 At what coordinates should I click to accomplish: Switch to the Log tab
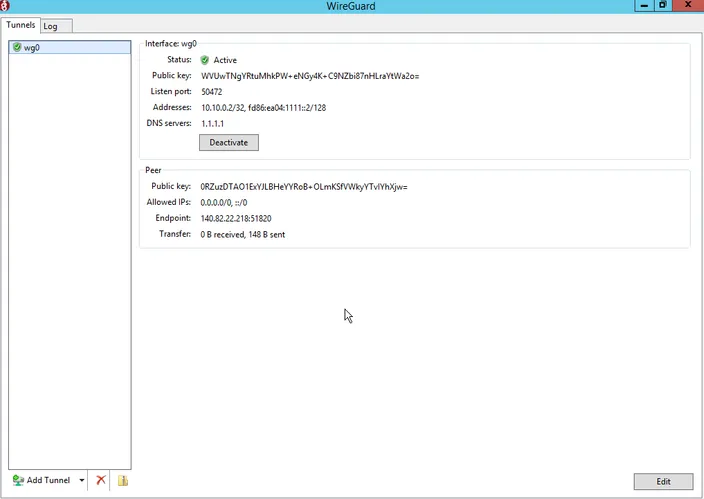tap(56, 26)
